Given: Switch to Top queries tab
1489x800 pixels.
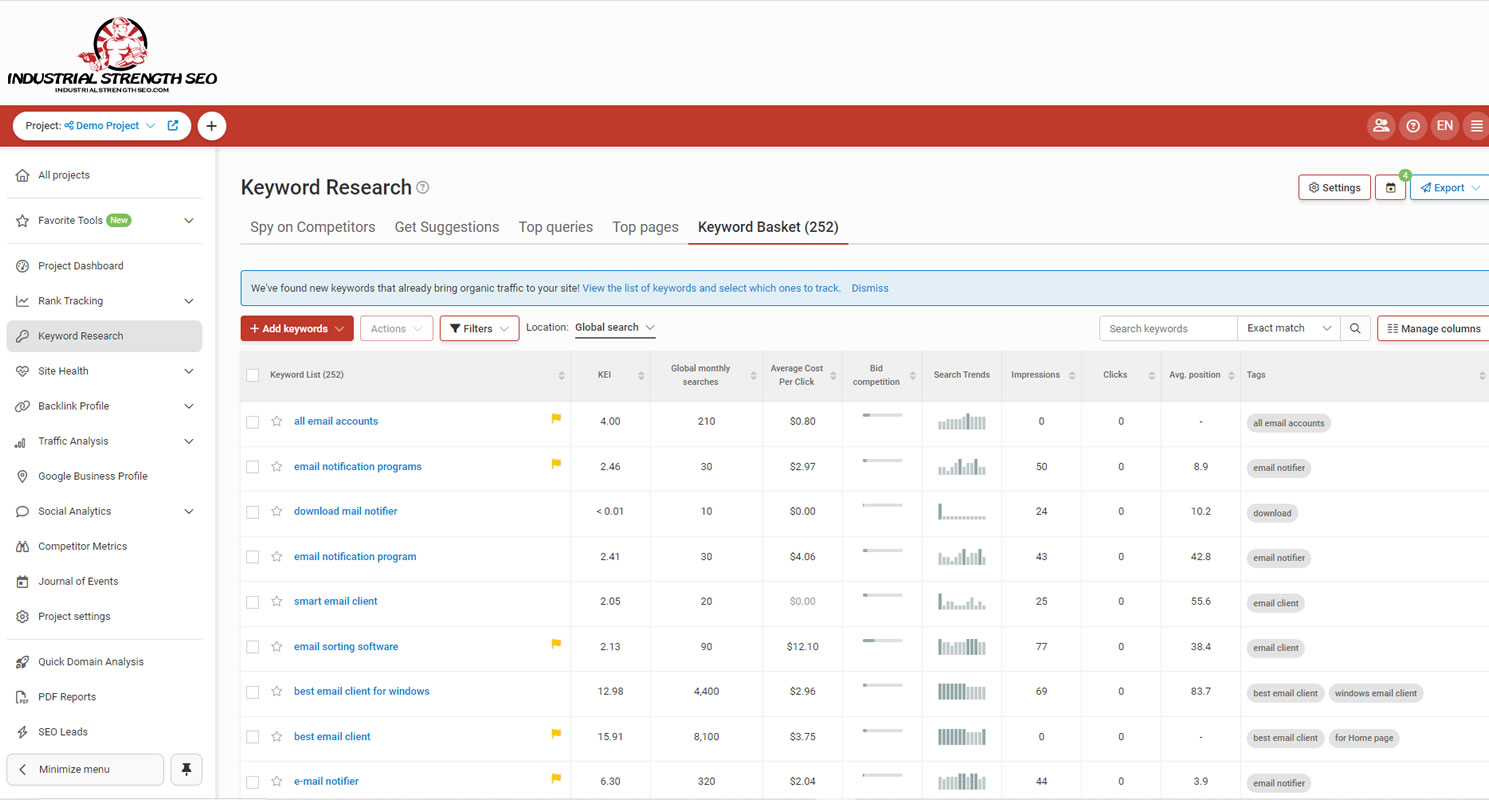Looking at the screenshot, I should click(556, 227).
